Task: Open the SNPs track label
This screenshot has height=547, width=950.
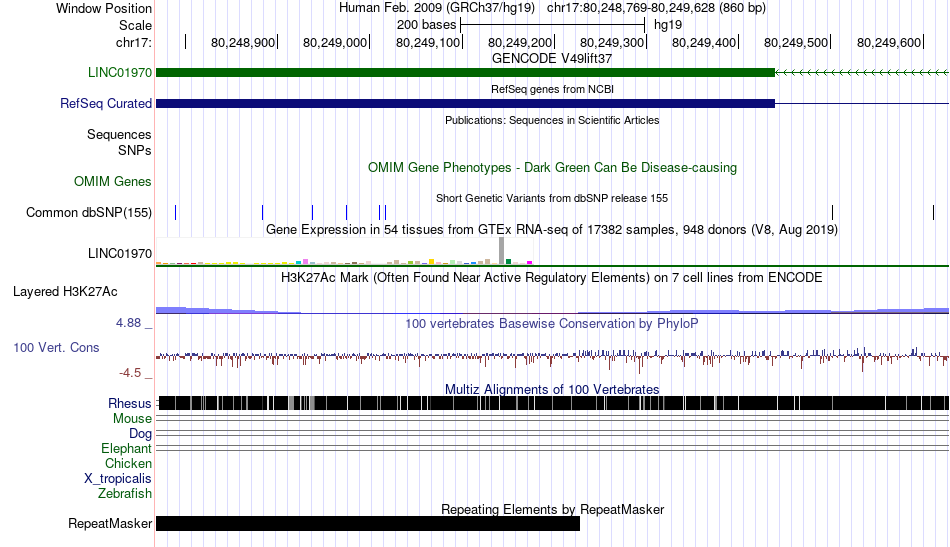Action: 135,150
